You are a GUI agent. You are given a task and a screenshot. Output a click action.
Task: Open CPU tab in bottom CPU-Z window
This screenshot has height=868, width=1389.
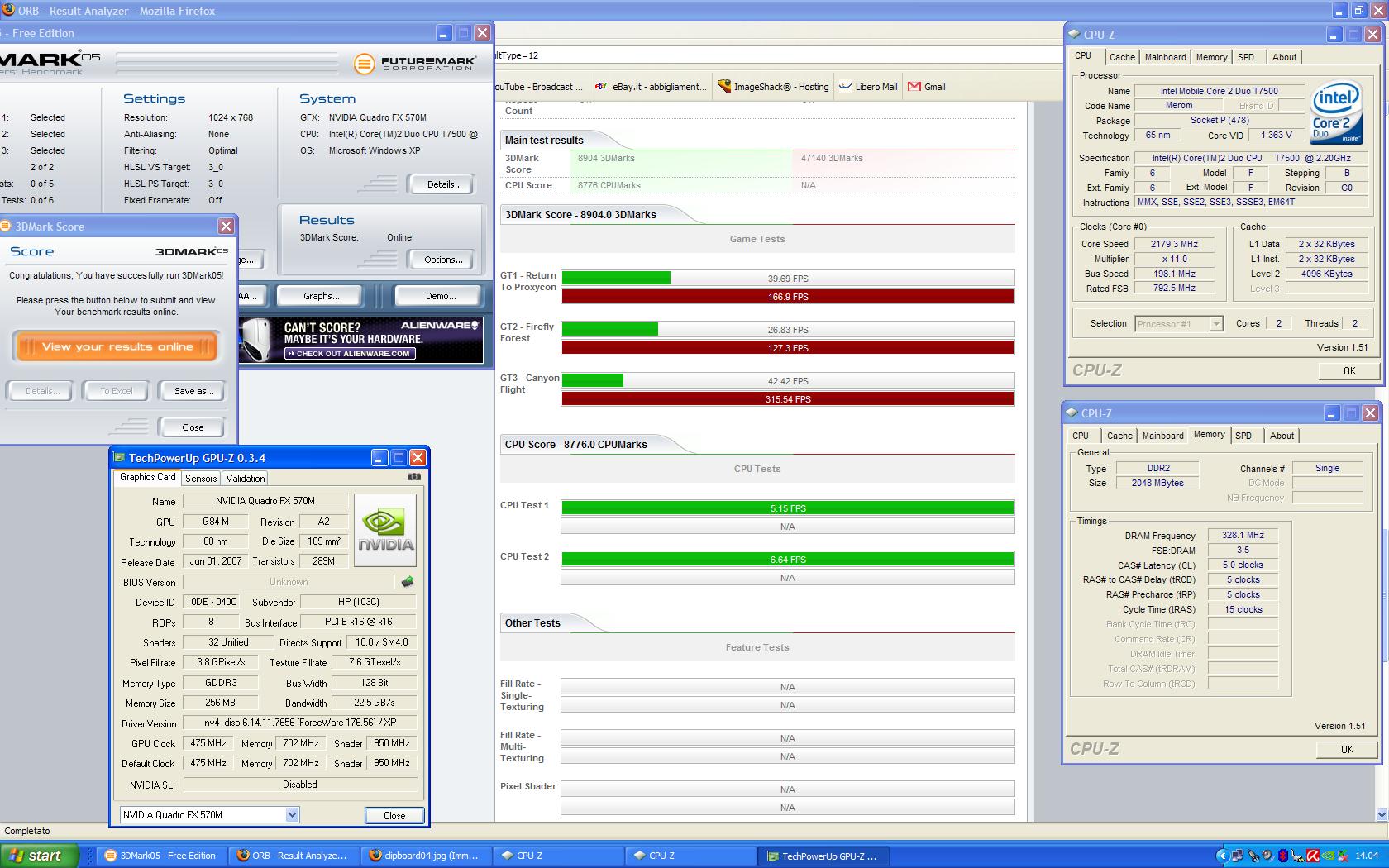[1081, 436]
